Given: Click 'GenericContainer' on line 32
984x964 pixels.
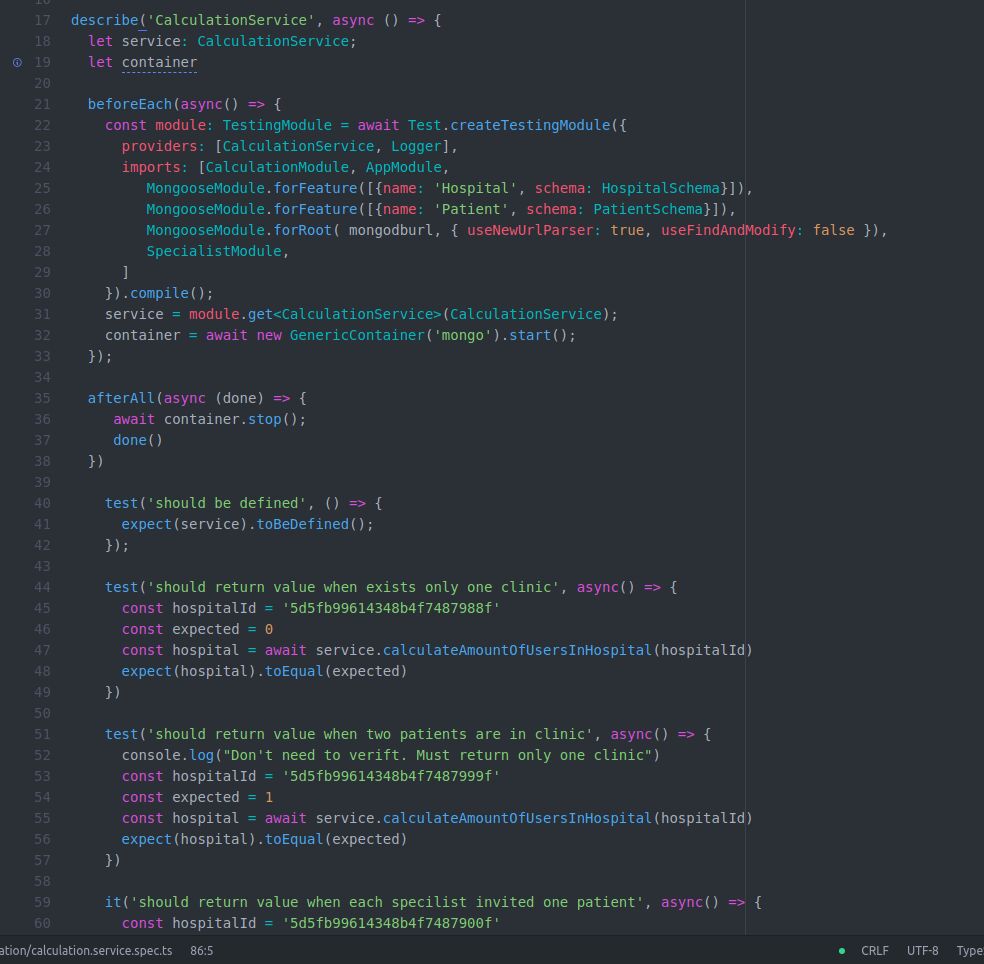Looking at the screenshot, I should 357,335.
